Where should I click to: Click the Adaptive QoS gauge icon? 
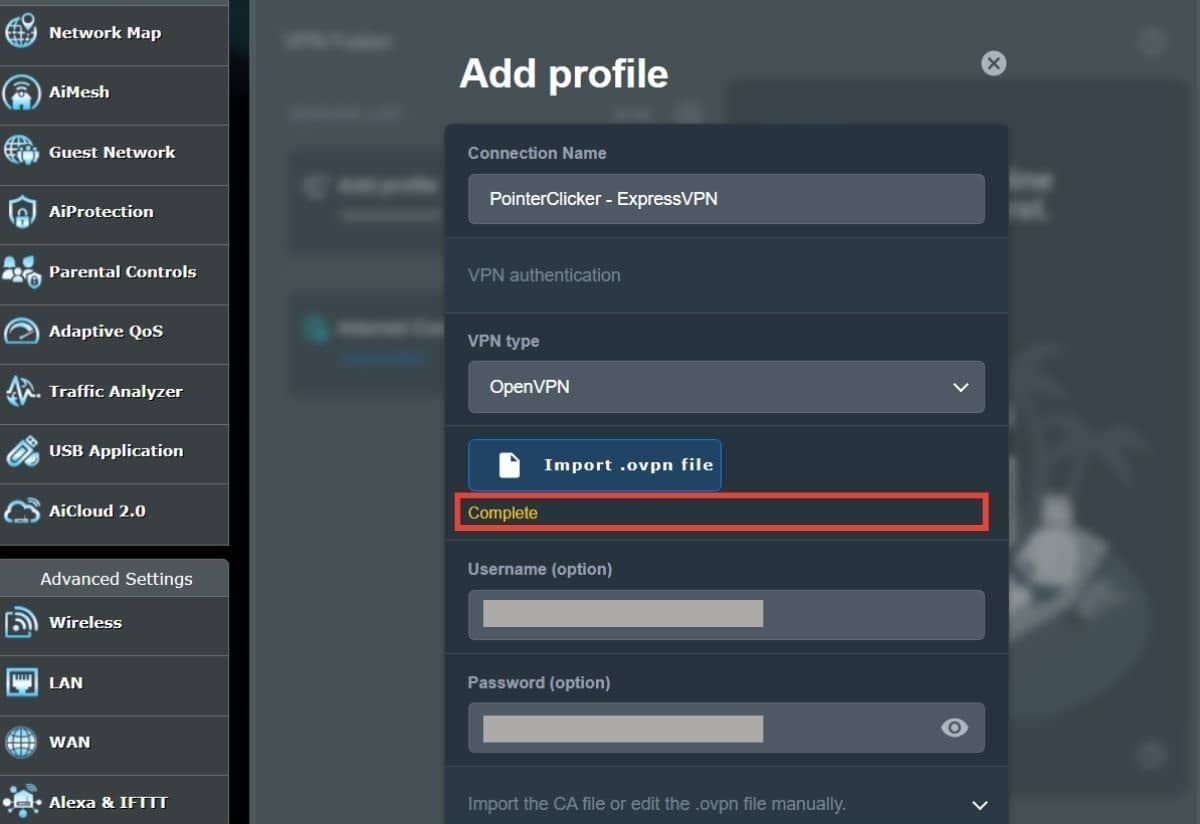click(21, 332)
